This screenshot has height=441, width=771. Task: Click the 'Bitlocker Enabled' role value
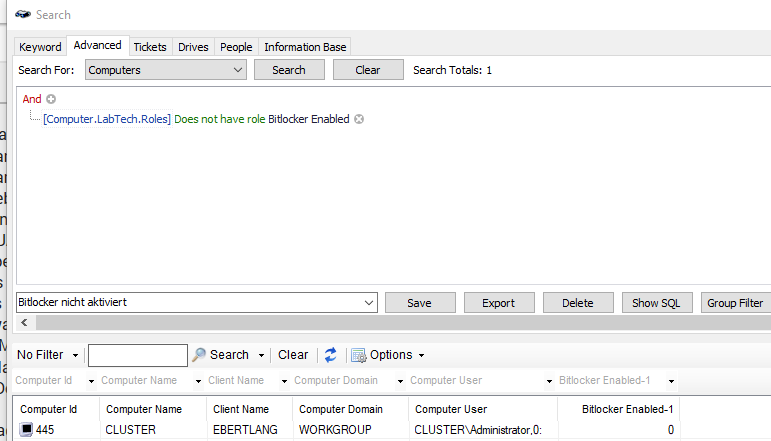point(309,119)
